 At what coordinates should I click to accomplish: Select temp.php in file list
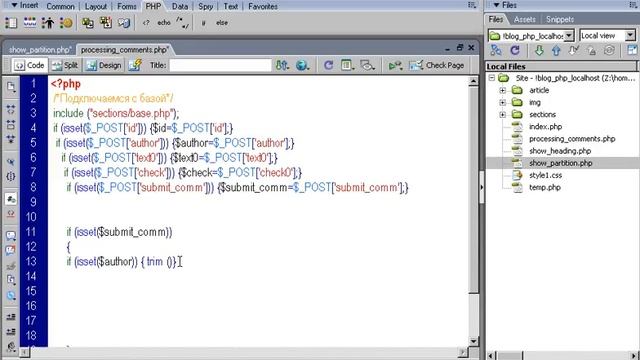(545, 187)
